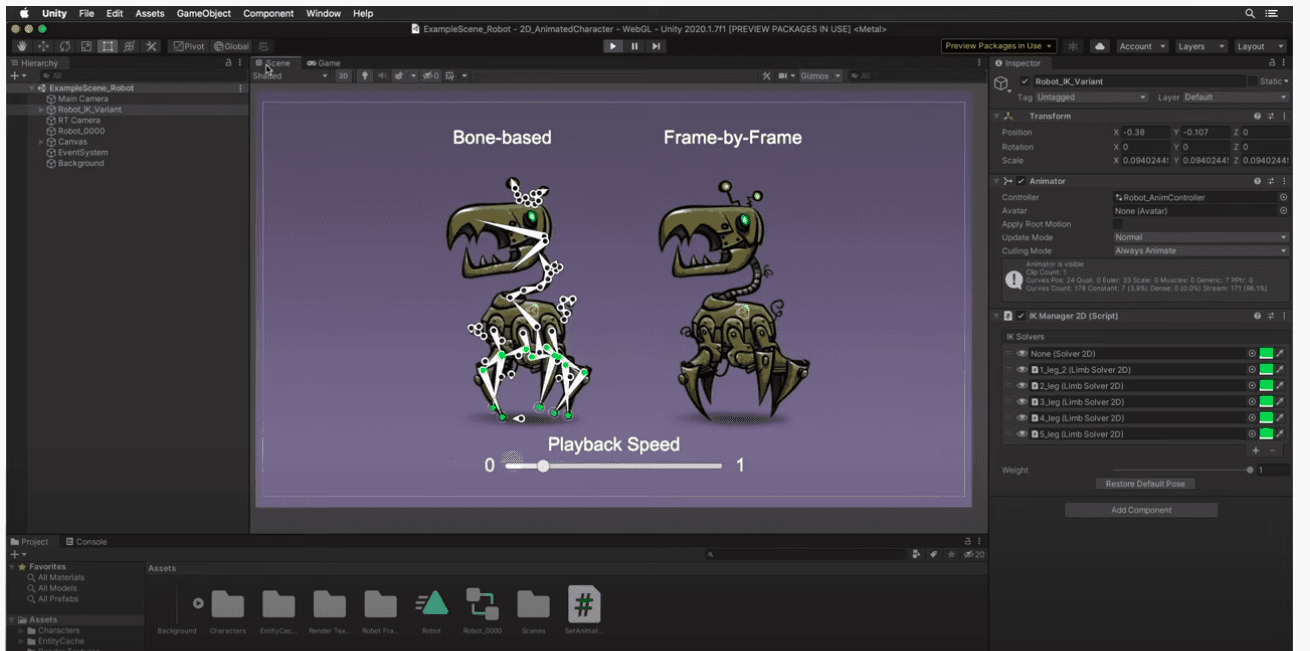Select the Move tool in toolbar
The height and width of the screenshot is (651, 1310).
43,46
